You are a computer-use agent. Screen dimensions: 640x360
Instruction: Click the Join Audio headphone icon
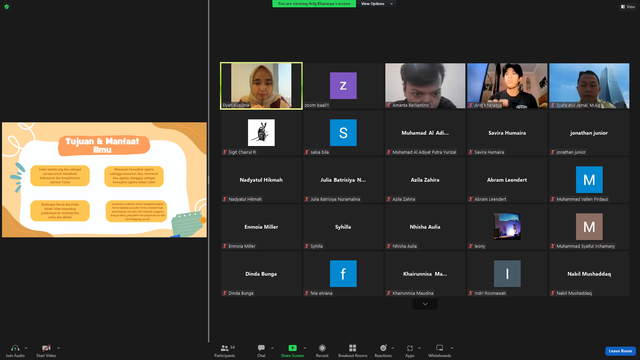15,348
